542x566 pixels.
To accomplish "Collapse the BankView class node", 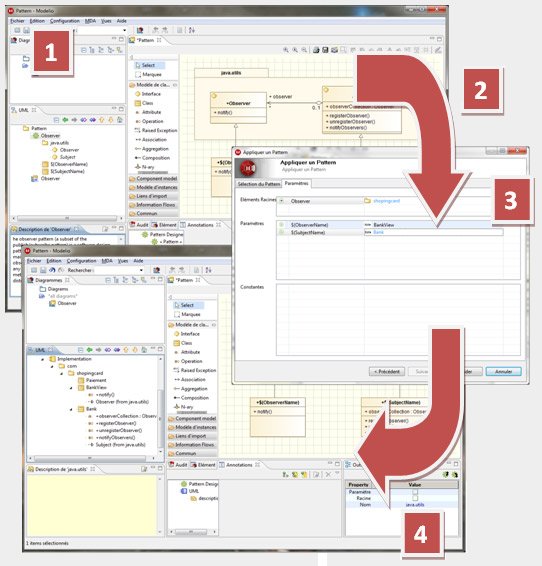I will point(71,388).
